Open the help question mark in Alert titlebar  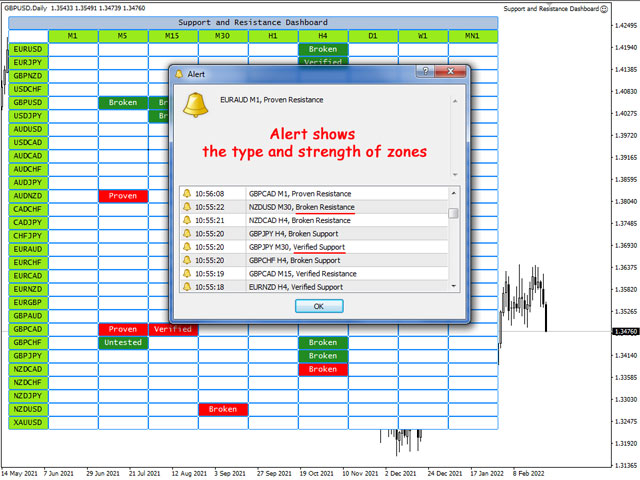pos(425,73)
